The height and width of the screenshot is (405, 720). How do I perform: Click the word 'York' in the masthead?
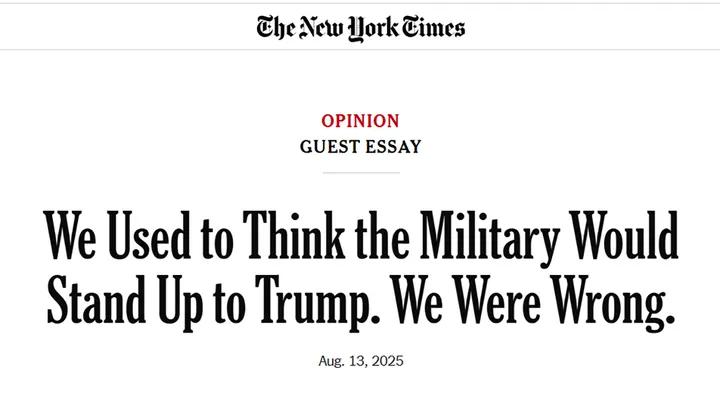coord(372,29)
